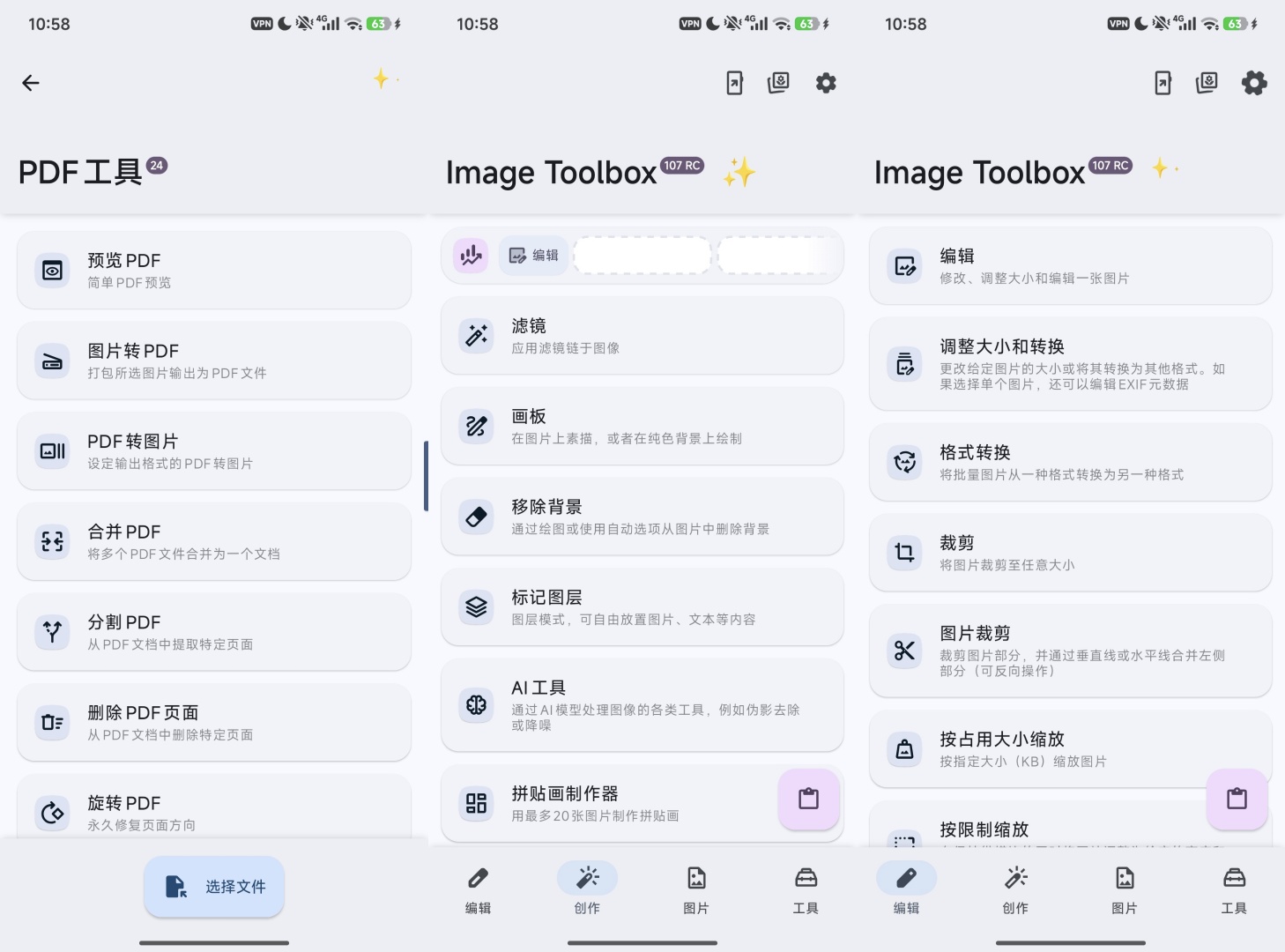Go back using the arrow in PDF工具 screen
The width and height of the screenshot is (1285, 952).
pyautogui.click(x=31, y=83)
